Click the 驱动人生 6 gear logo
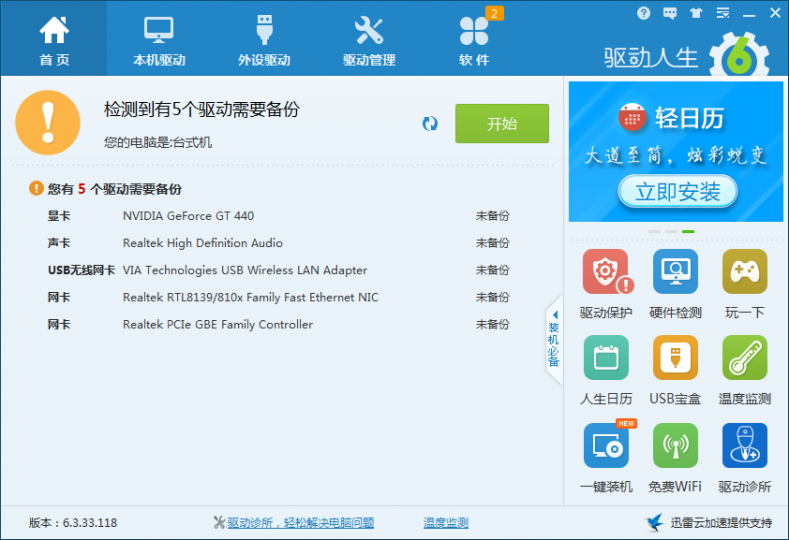 (739, 56)
